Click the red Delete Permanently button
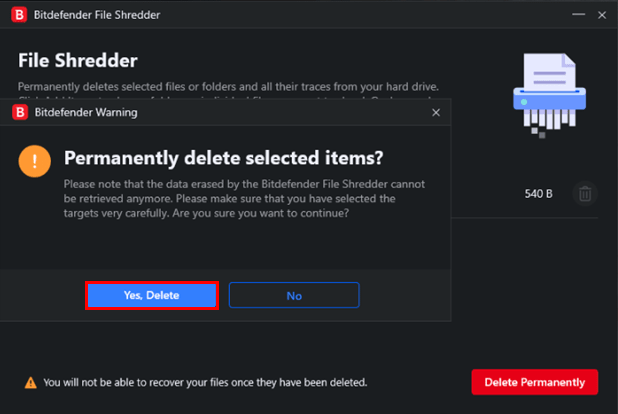The image size is (618, 414). click(x=534, y=382)
